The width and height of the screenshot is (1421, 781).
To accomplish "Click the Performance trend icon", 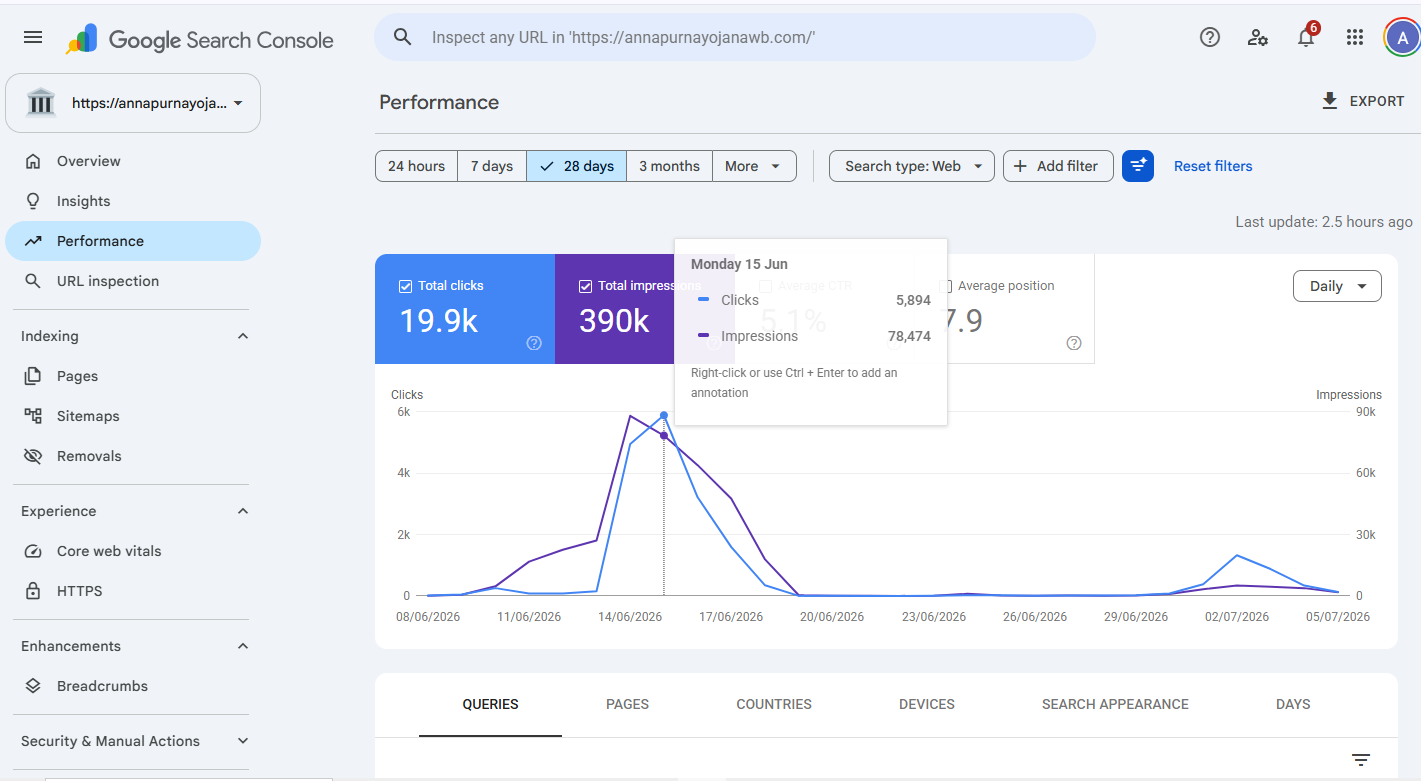I will [x=33, y=241].
